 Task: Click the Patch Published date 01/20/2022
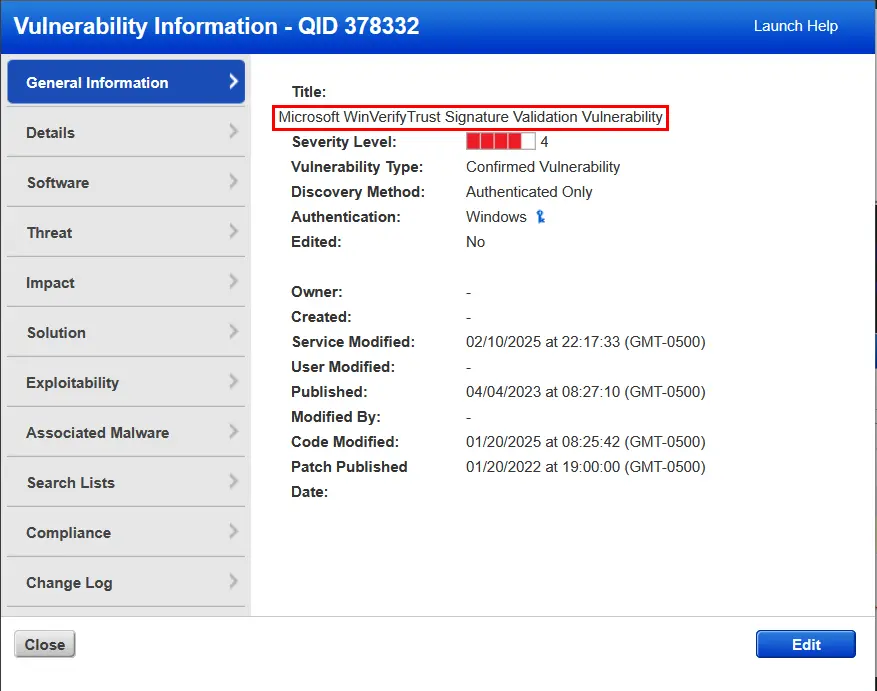coord(586,467)
